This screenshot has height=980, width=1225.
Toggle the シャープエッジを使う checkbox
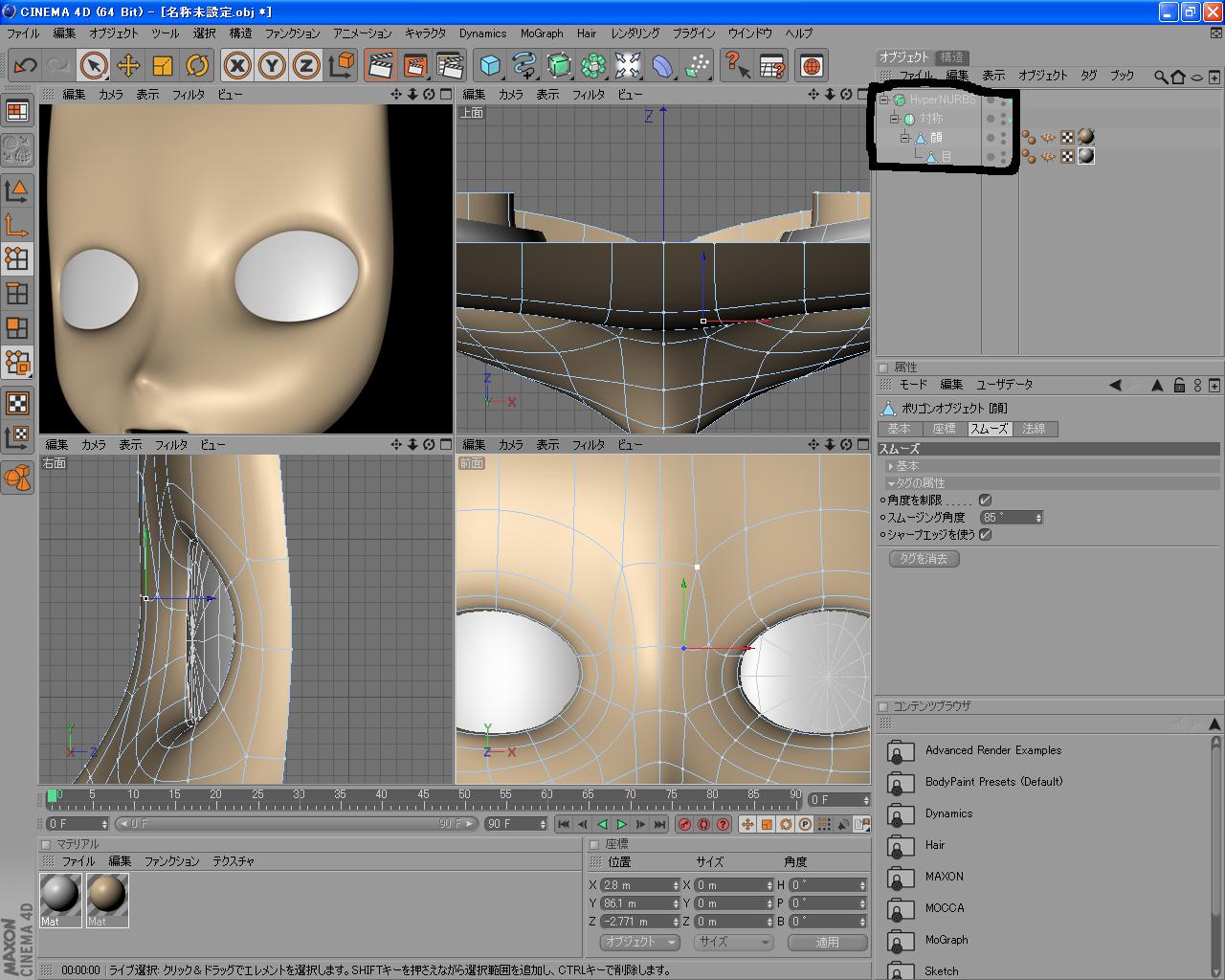(985, 534)
